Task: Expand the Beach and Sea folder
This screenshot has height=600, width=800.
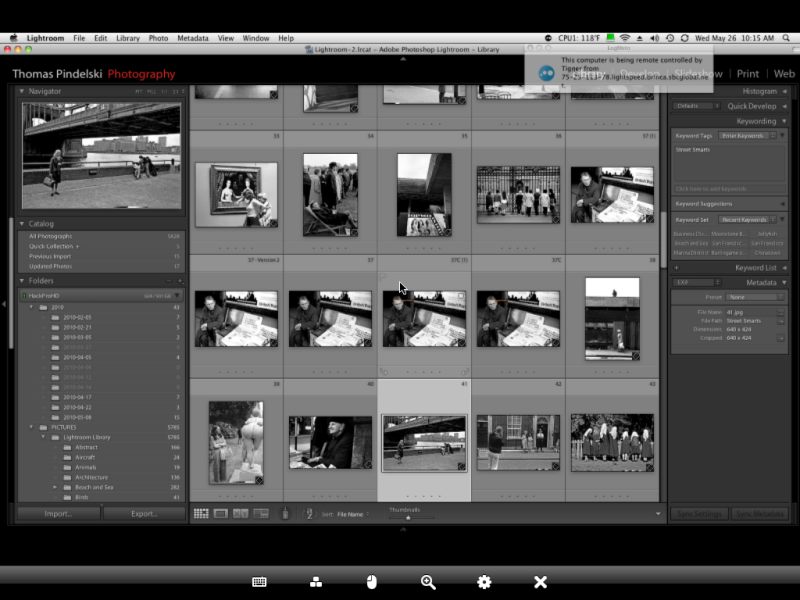Action: pyautogui.click(x=56, y=486)
